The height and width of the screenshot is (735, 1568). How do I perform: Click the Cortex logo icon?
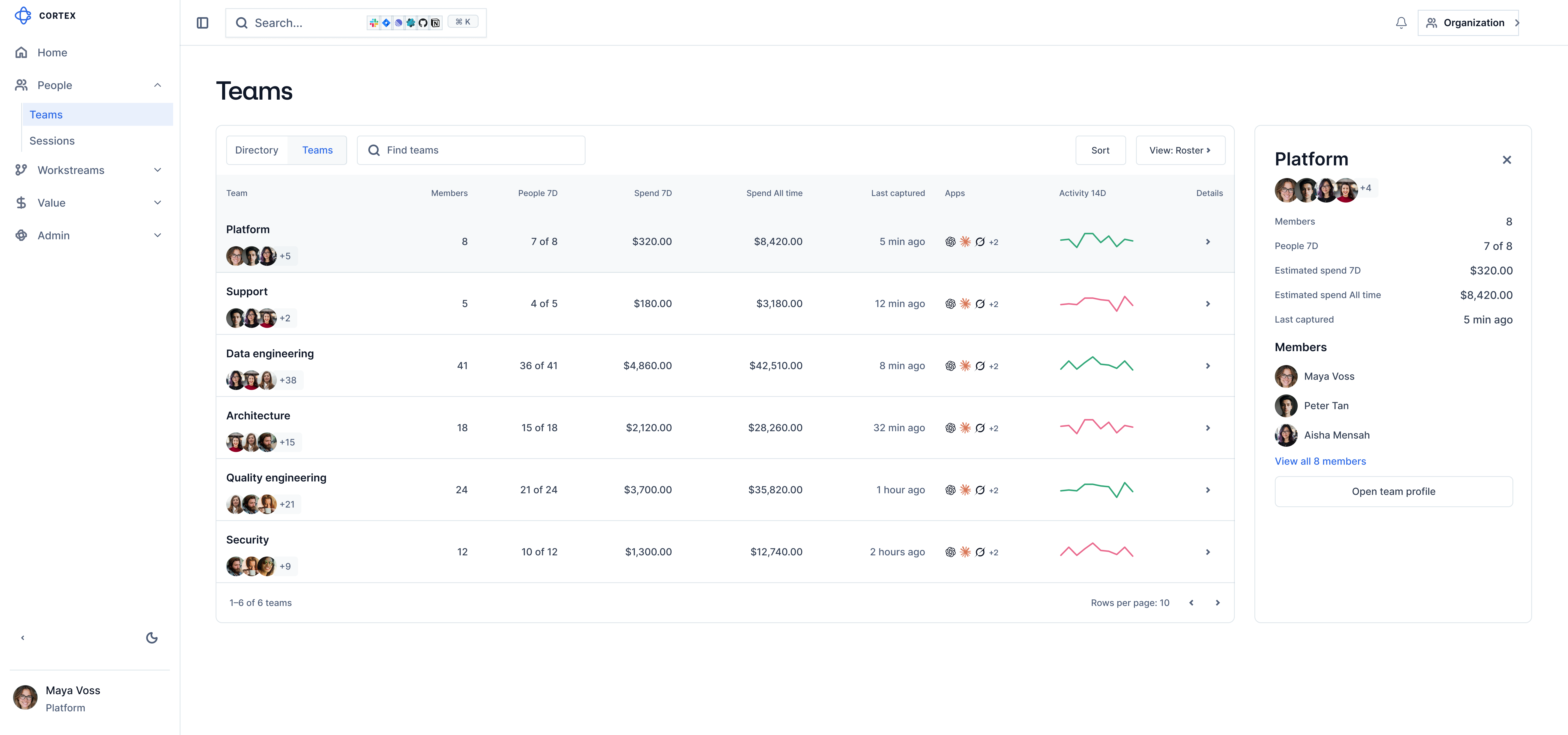[x=23, y=15]
